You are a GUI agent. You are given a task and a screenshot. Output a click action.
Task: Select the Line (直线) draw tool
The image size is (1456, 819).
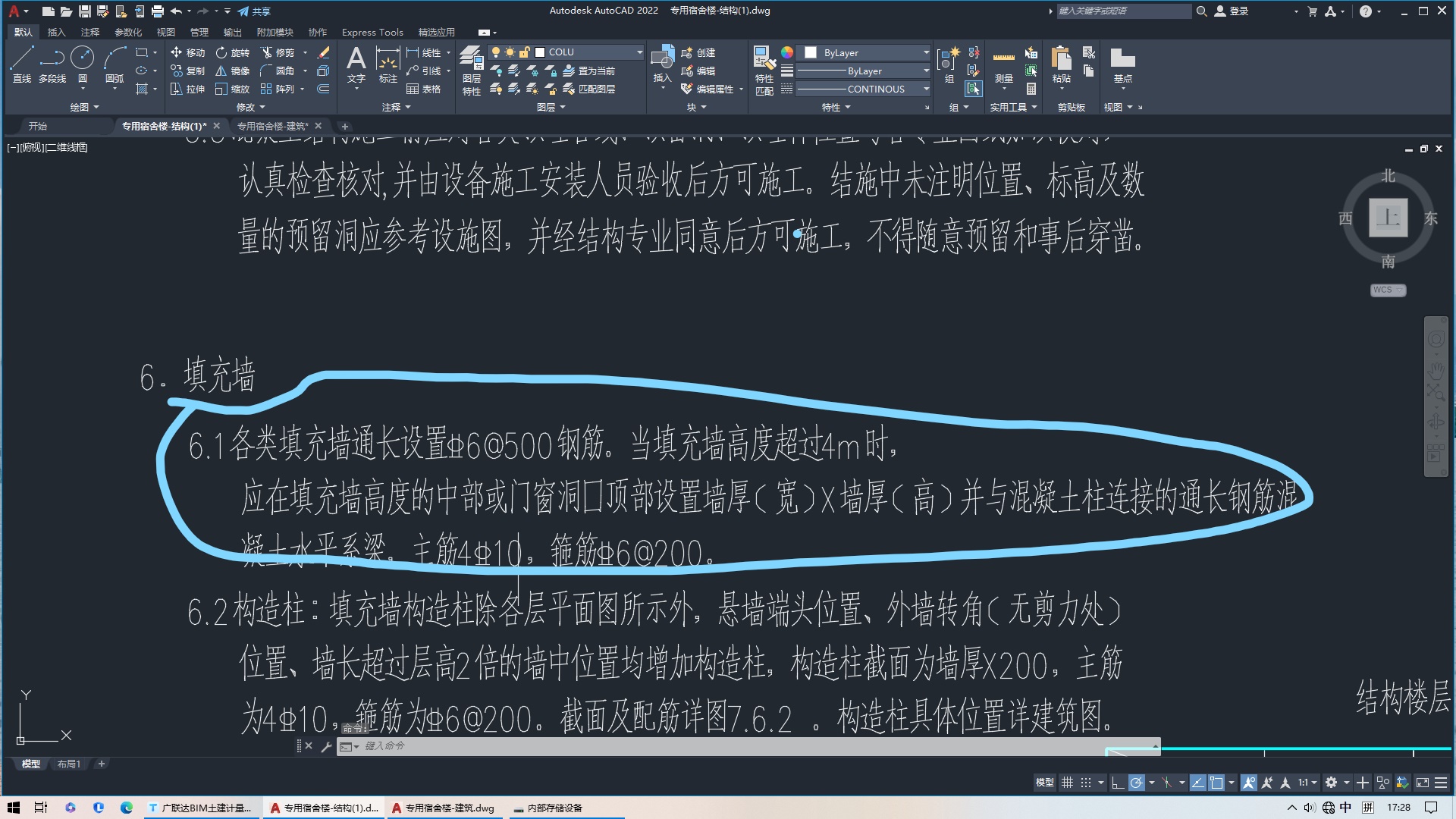pyautogui.click(x=21, y=64)
